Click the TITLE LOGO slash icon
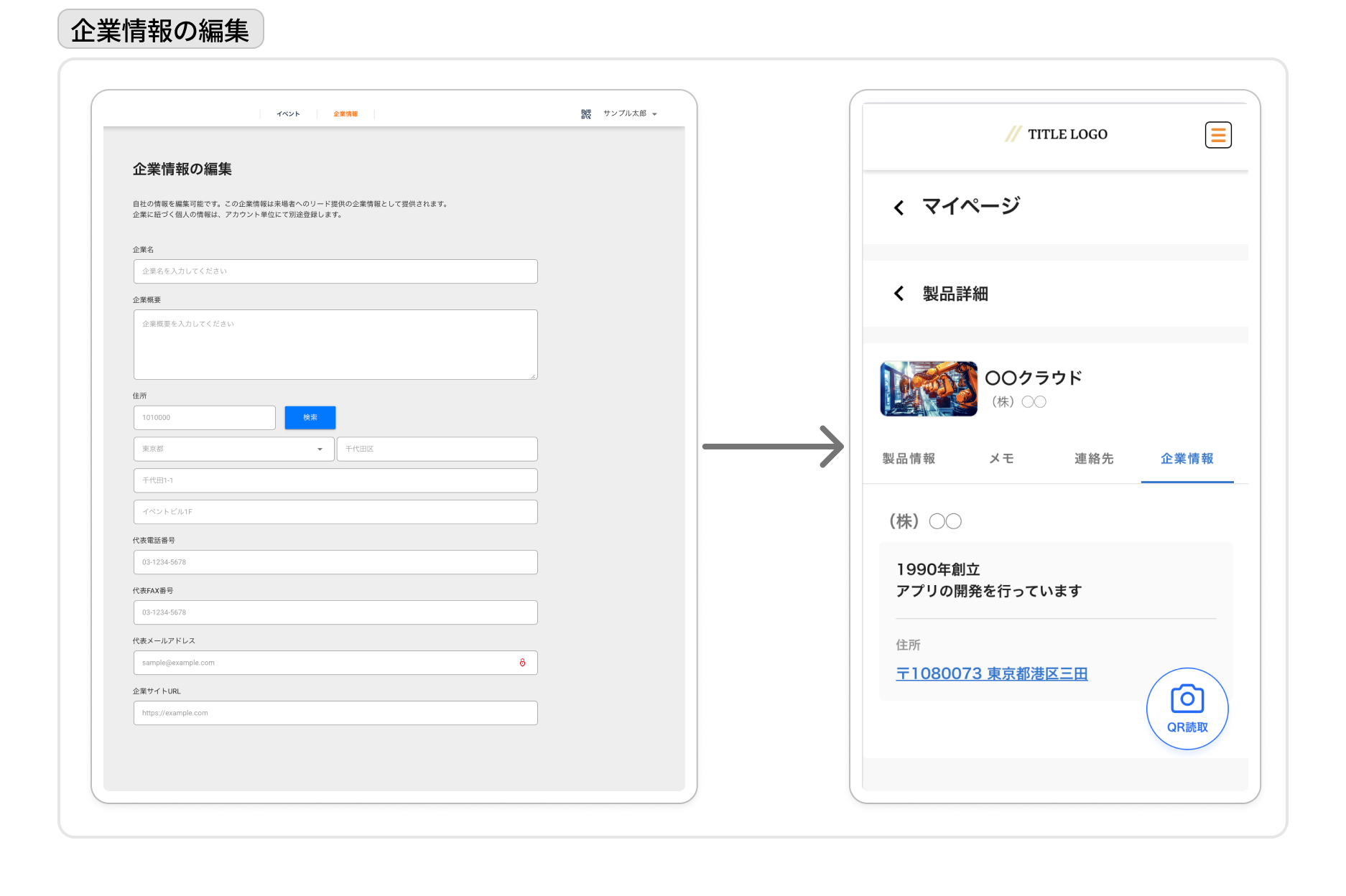Viewport: 1346px width, 896px height. point(1013,134)
